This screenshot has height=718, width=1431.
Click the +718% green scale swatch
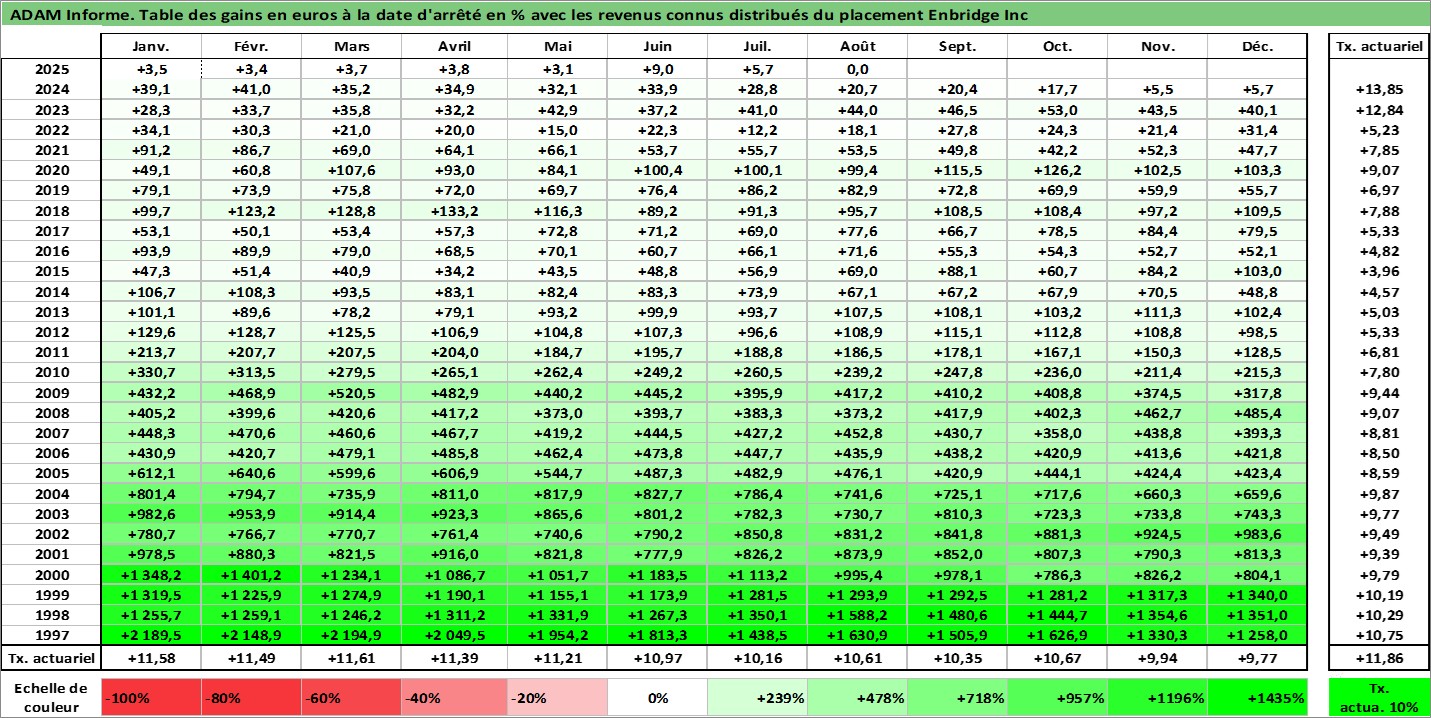click(957, 698)
